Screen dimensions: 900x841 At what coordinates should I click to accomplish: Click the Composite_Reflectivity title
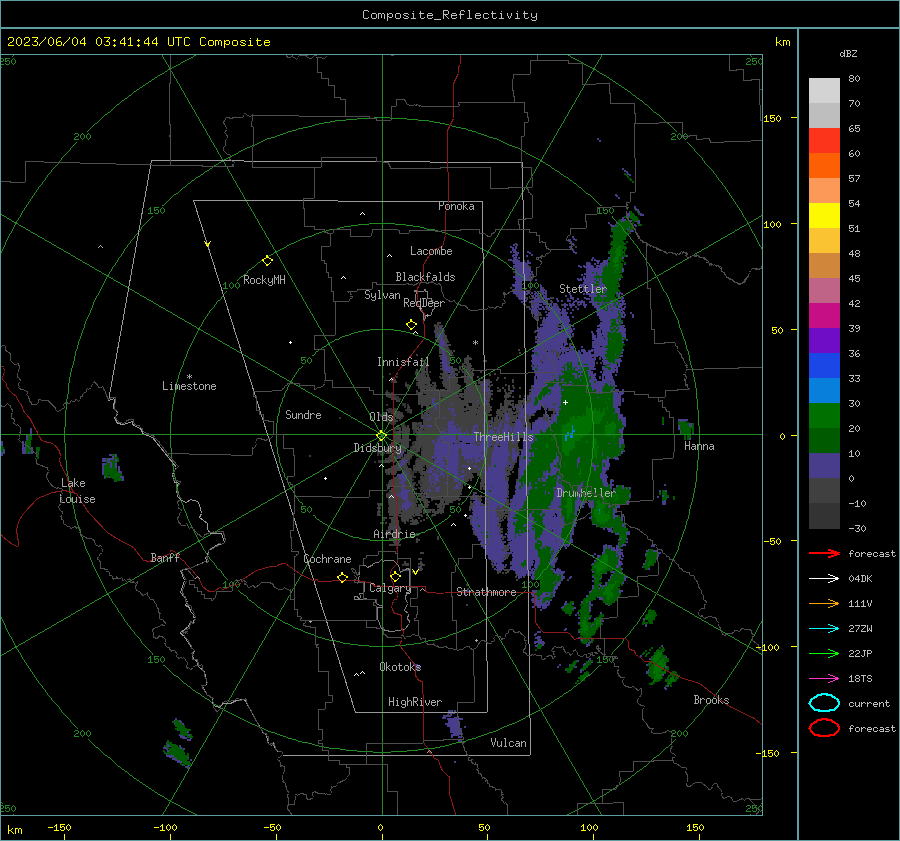[x=449, y=15]
